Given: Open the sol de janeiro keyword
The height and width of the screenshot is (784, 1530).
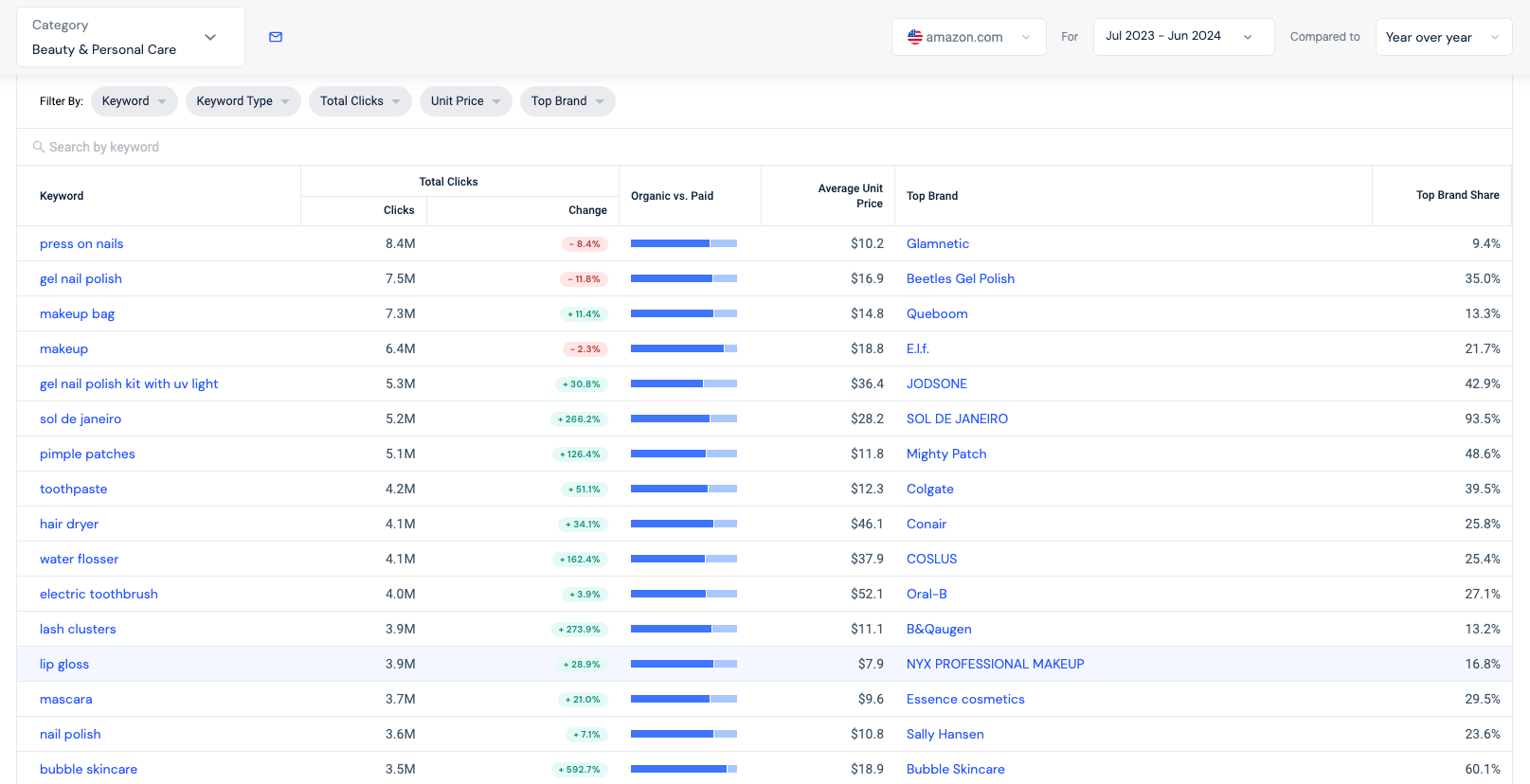Looking at the screenshot, I should pos(81,419).
